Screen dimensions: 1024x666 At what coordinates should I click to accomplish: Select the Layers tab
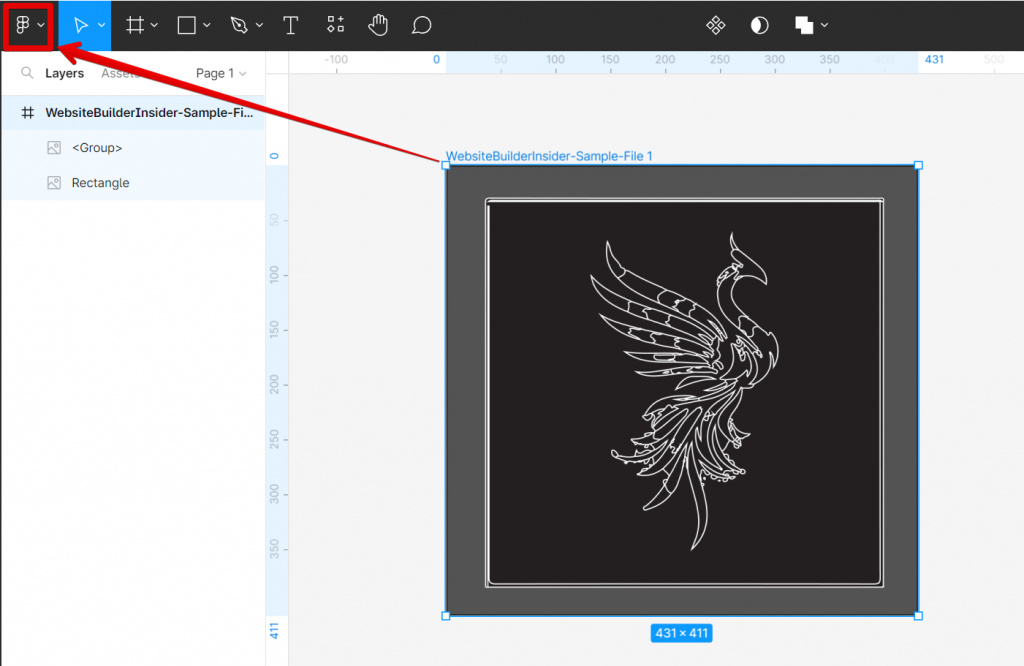[64, 72]
